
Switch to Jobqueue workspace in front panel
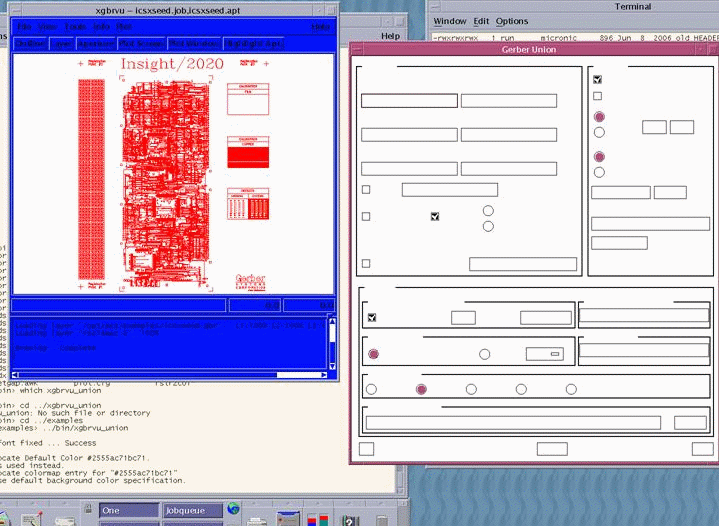pos(193,510)
